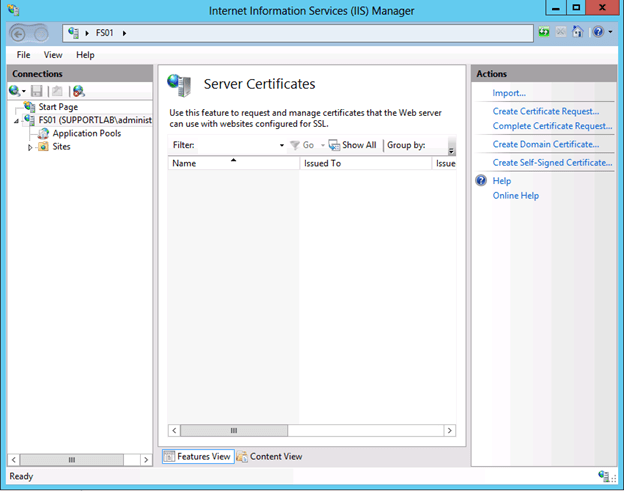
Task: Select Application Pools in the tree
Action: [x=87, y=133]
